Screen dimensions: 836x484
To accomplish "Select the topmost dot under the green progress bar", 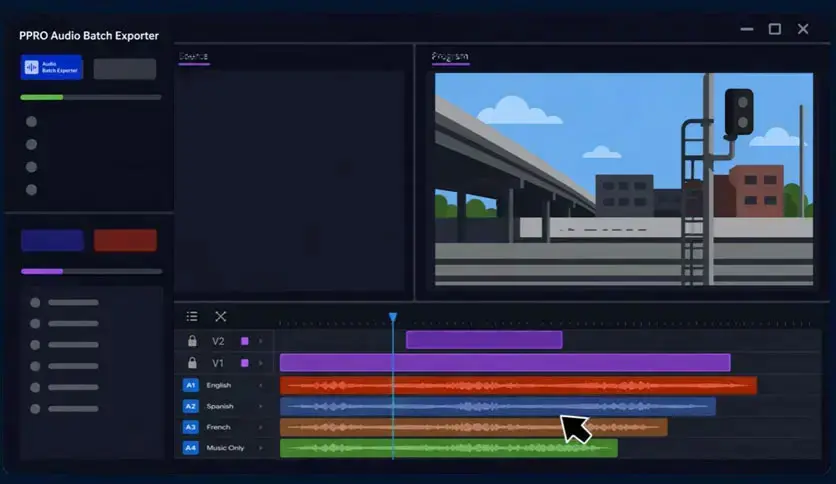I will point(31,122).
